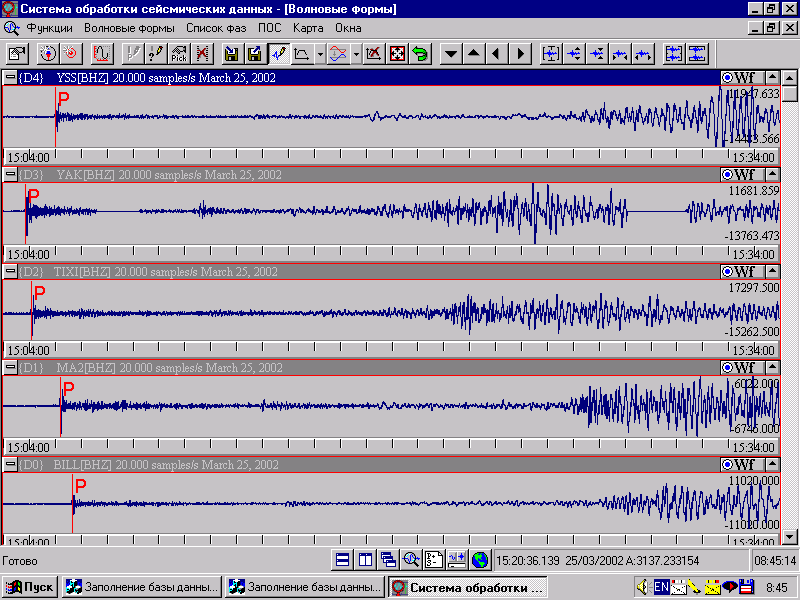800x600 pixels.
Task: Click the red filter curve icon
Action: [x=101, y=53]
